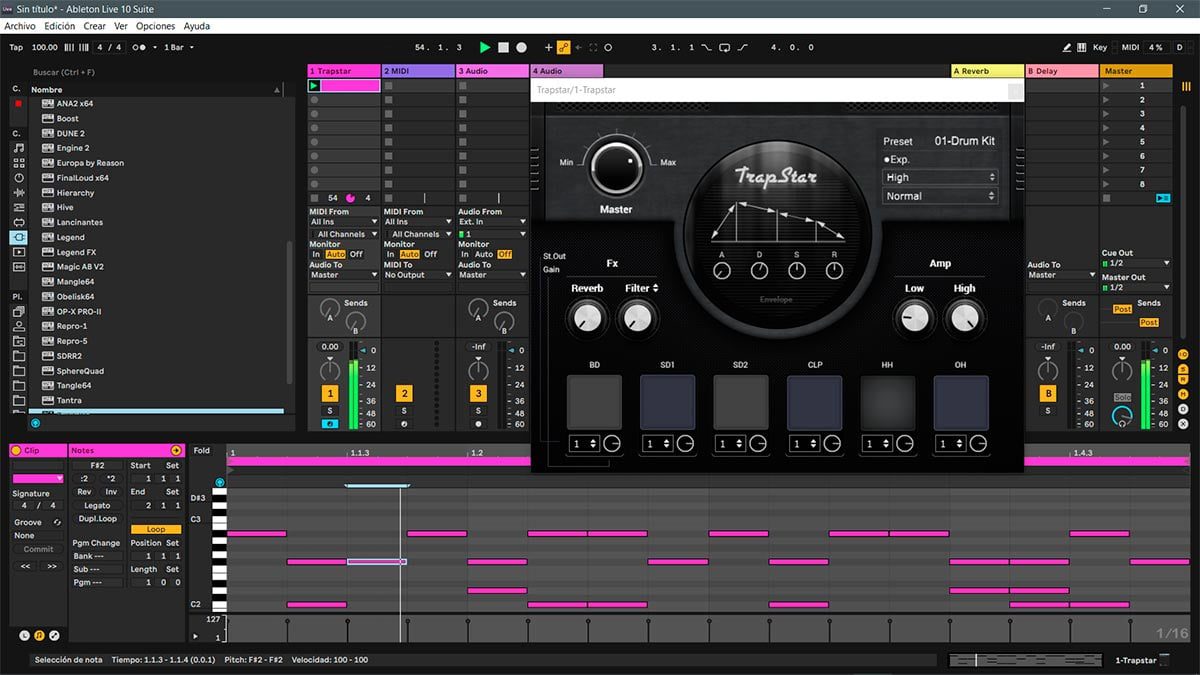Toggle the Notes box icon in clip view

(x=39, y=636)
